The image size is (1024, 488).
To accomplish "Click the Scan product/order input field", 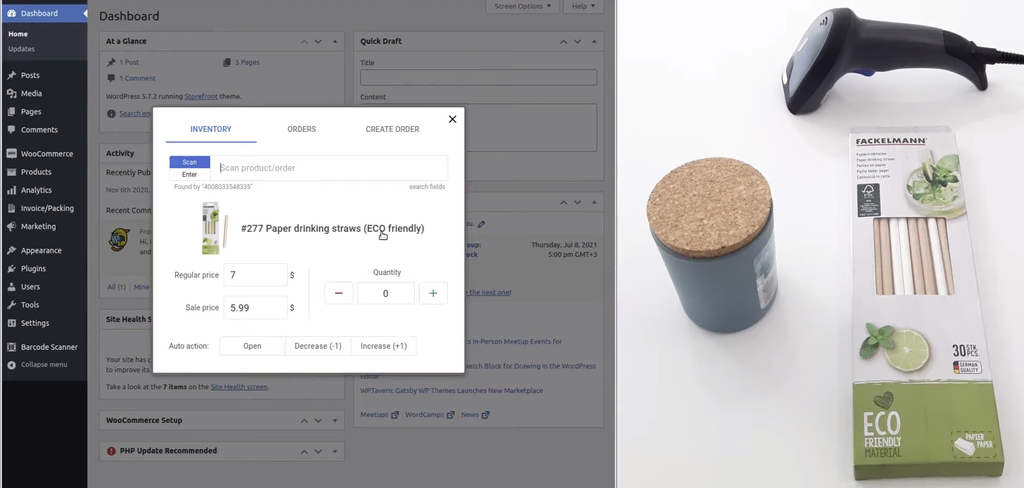I will click(330, 168).
